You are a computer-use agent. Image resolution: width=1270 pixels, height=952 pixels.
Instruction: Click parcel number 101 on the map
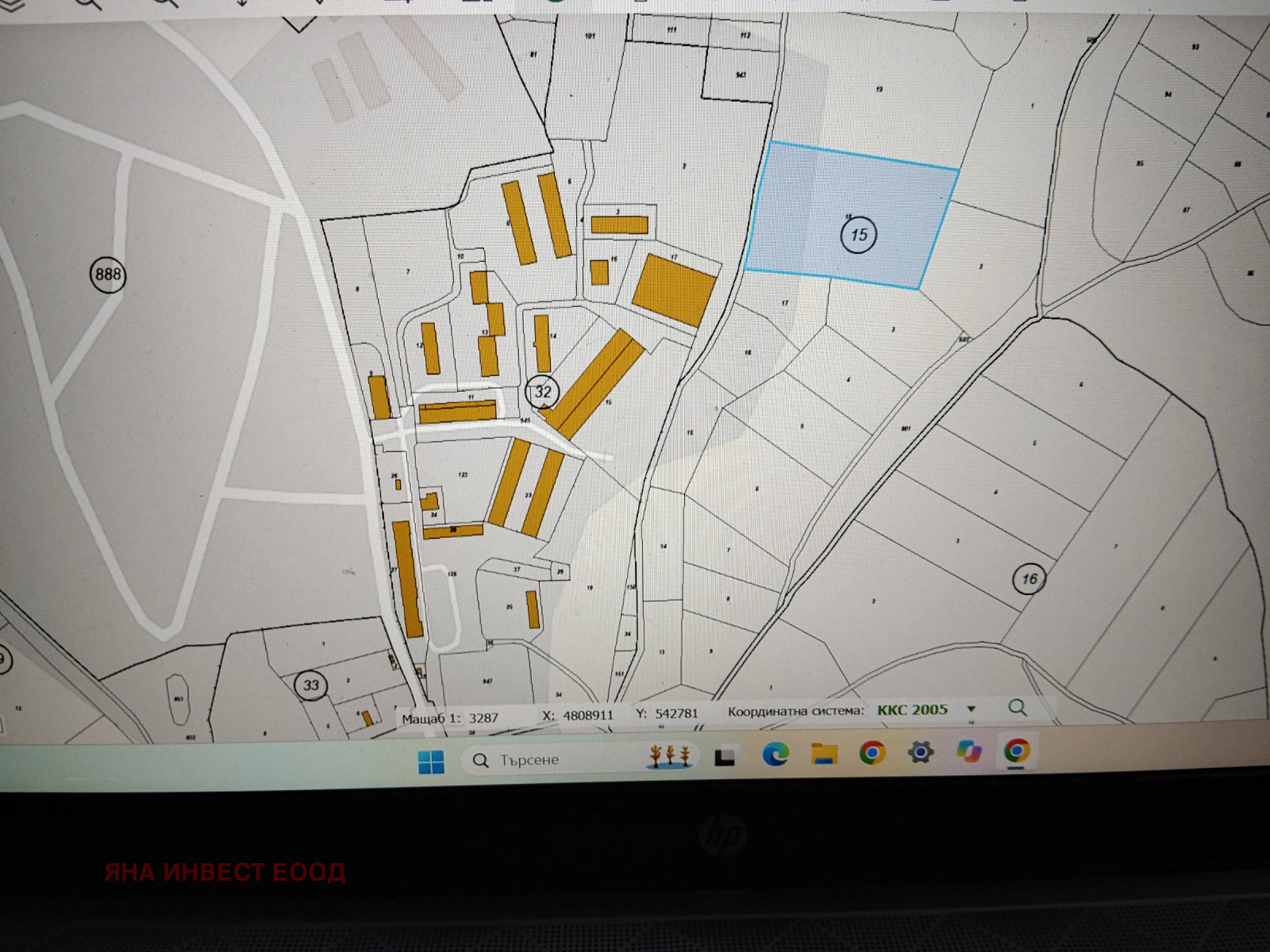click(590, 36)
